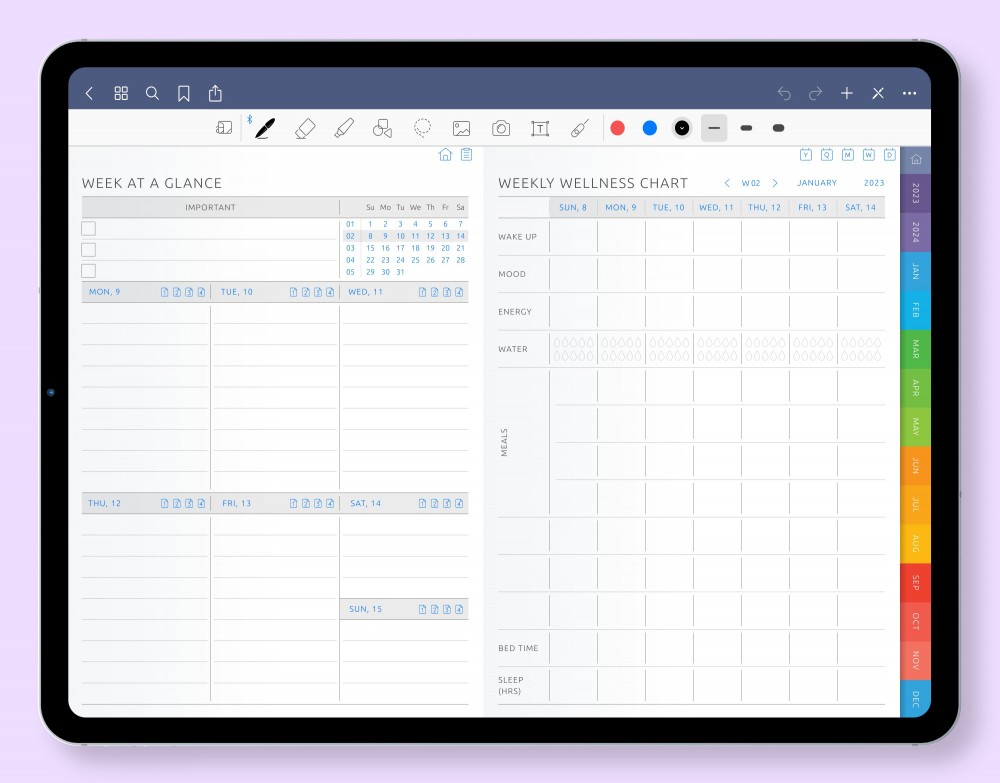The height and width of the screenshot is (783, 1000).
Task: Select the Eraser tool
Action: [305, 128]
